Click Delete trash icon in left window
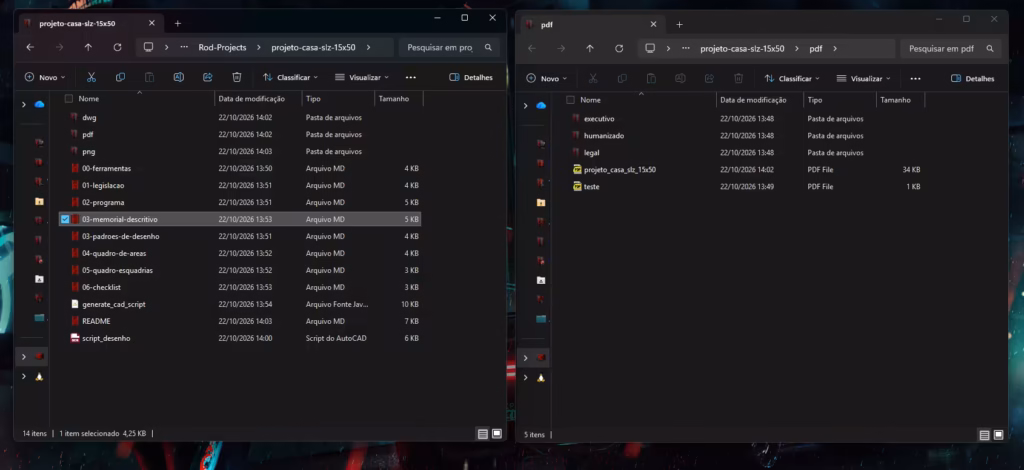Image resolution: width=1024 pixels, height=470 pixels. pyautogui.click(x=237, y=77)
